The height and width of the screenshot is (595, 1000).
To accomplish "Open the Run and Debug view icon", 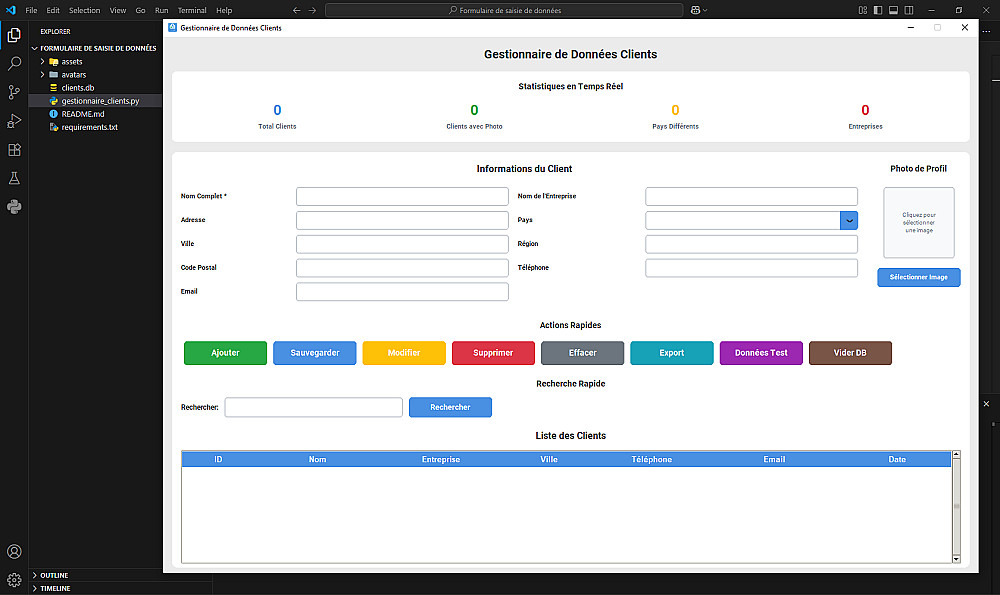I will [x=14, y=121].
